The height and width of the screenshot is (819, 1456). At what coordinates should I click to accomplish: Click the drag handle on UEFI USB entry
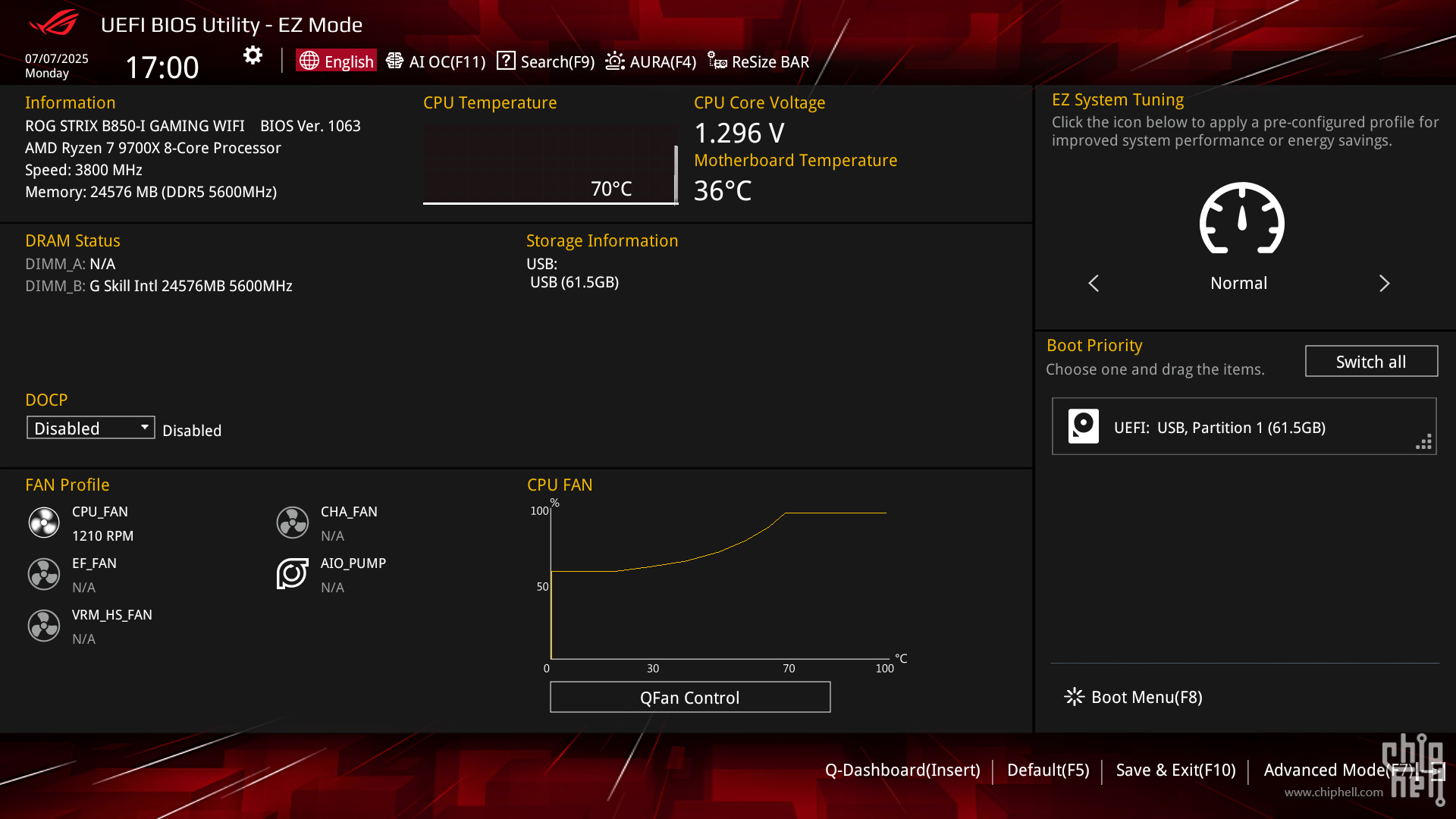click(1423, 441)
